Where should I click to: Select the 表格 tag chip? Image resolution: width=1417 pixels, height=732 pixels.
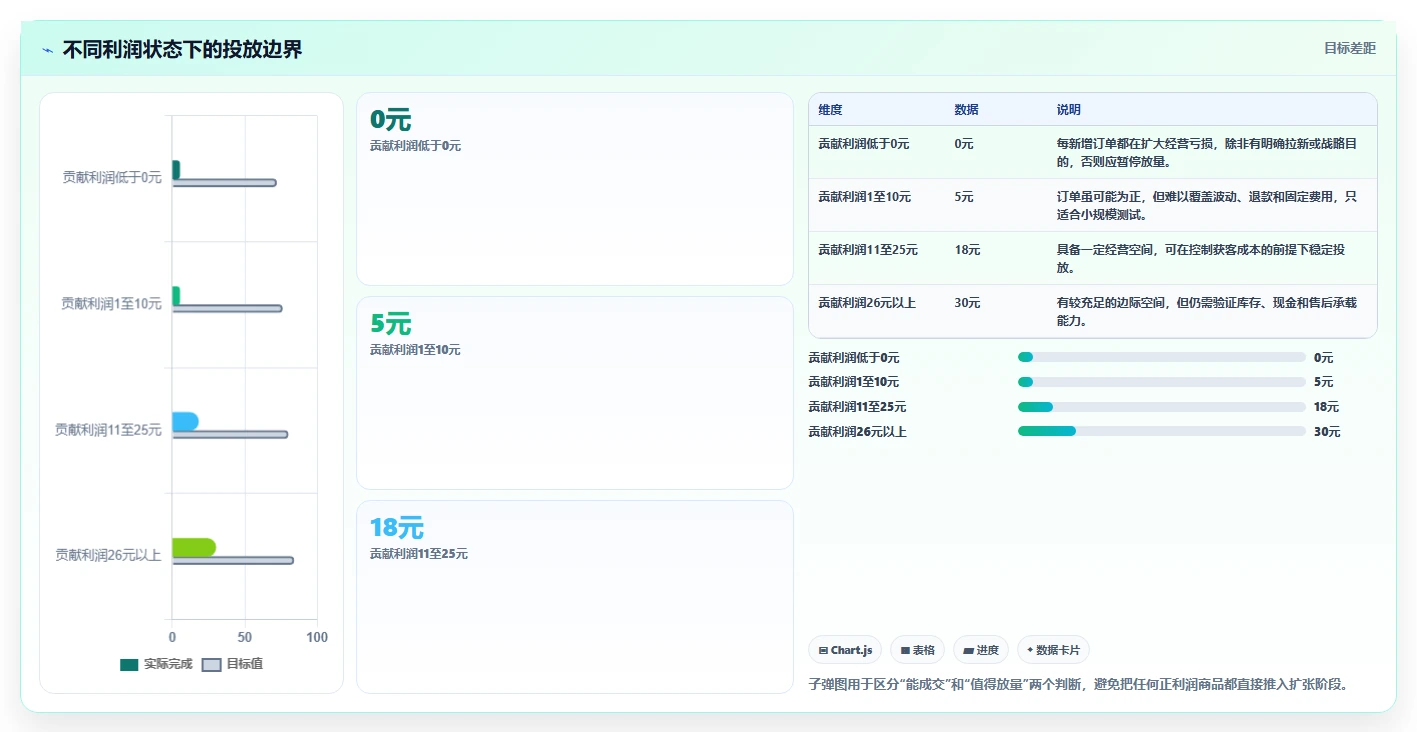917,650
